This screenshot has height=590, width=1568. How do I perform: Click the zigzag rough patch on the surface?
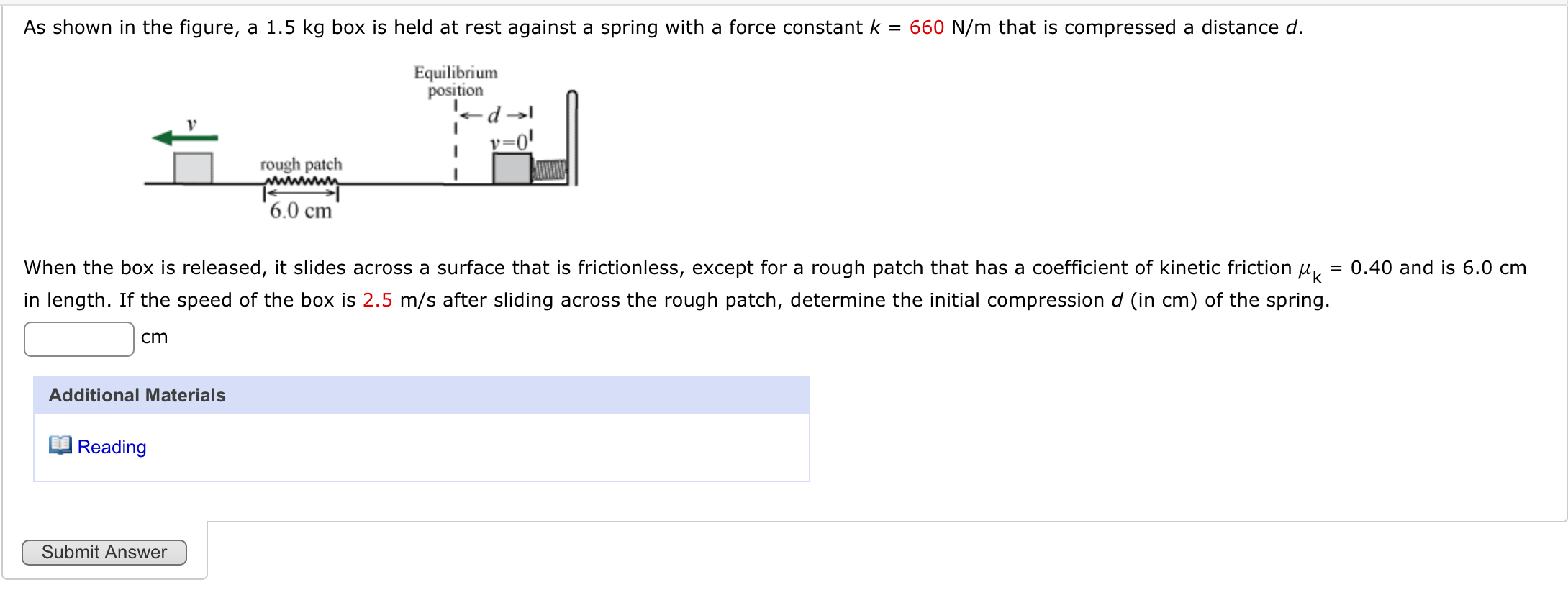[x=301, y=181]
